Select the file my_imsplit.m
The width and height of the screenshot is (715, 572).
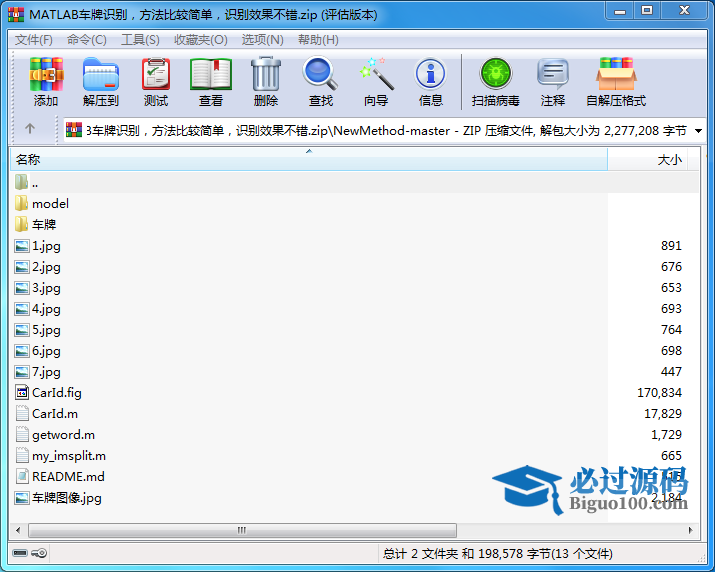pyautogui.click(x=69, y=456)
